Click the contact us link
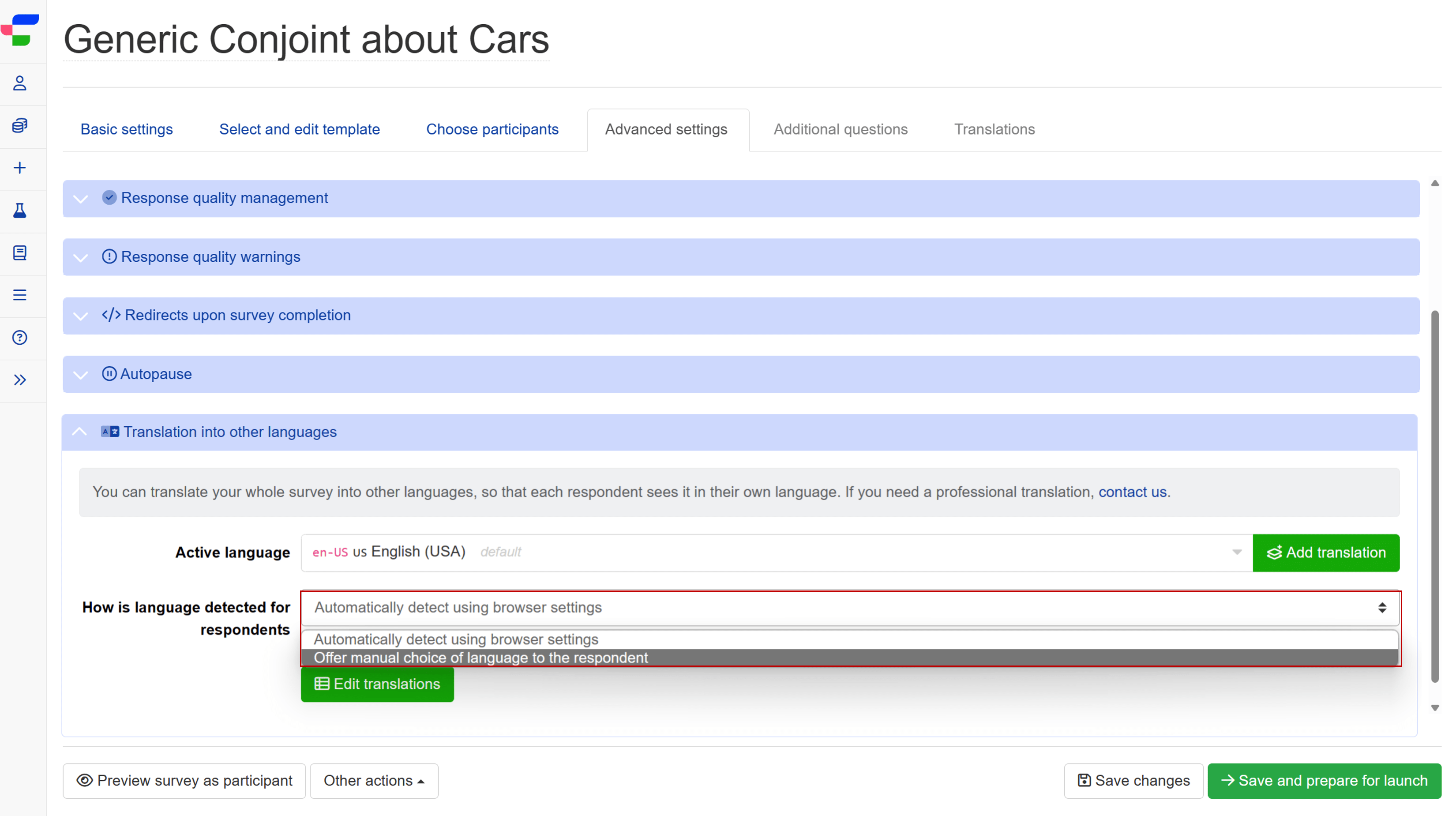This screenshot has height=816, width=1456. point(1132,492)
